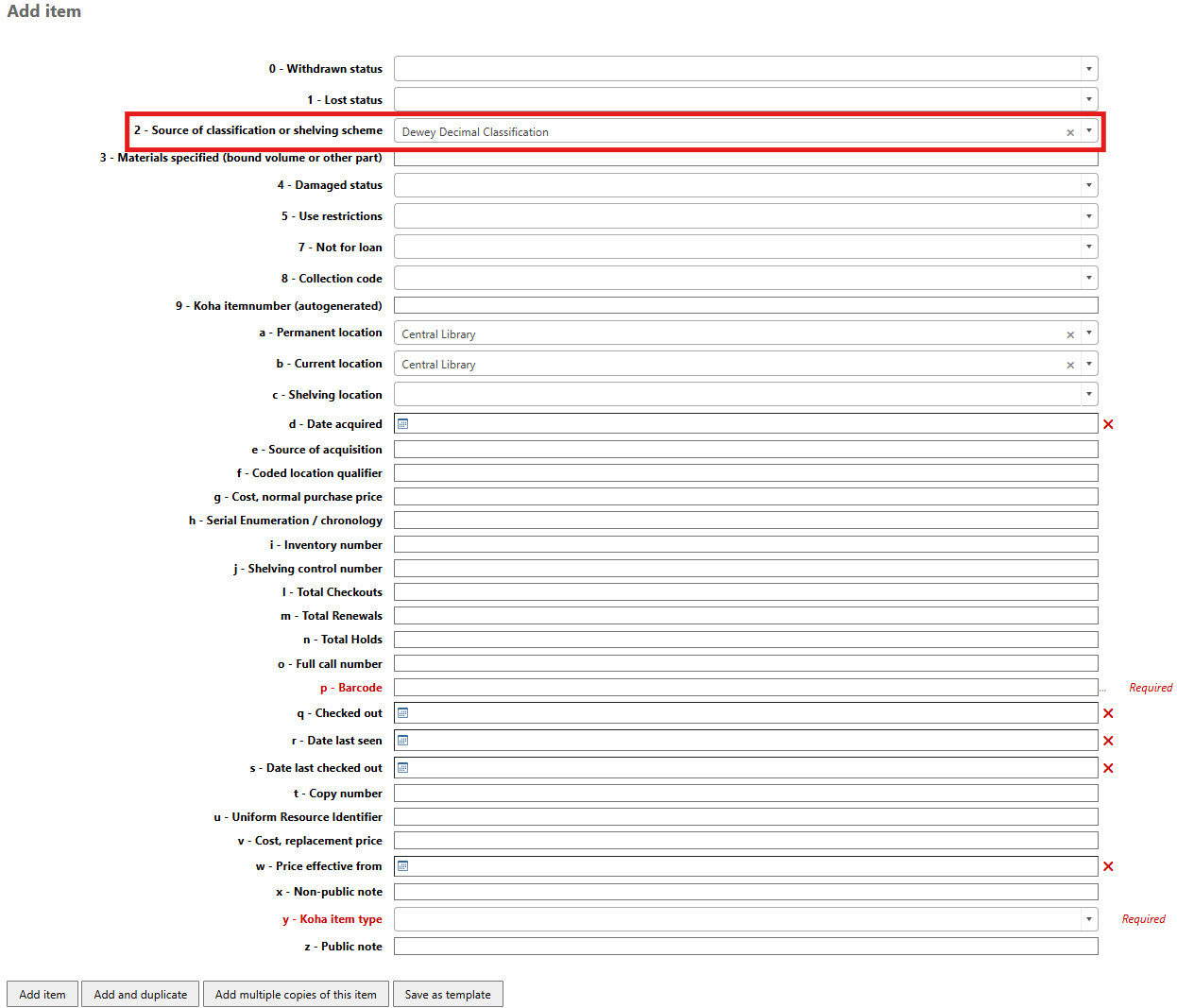Open the Permanent location dropdown arrow
Screen dimensions: 1177x1008
coord(1088,333)
